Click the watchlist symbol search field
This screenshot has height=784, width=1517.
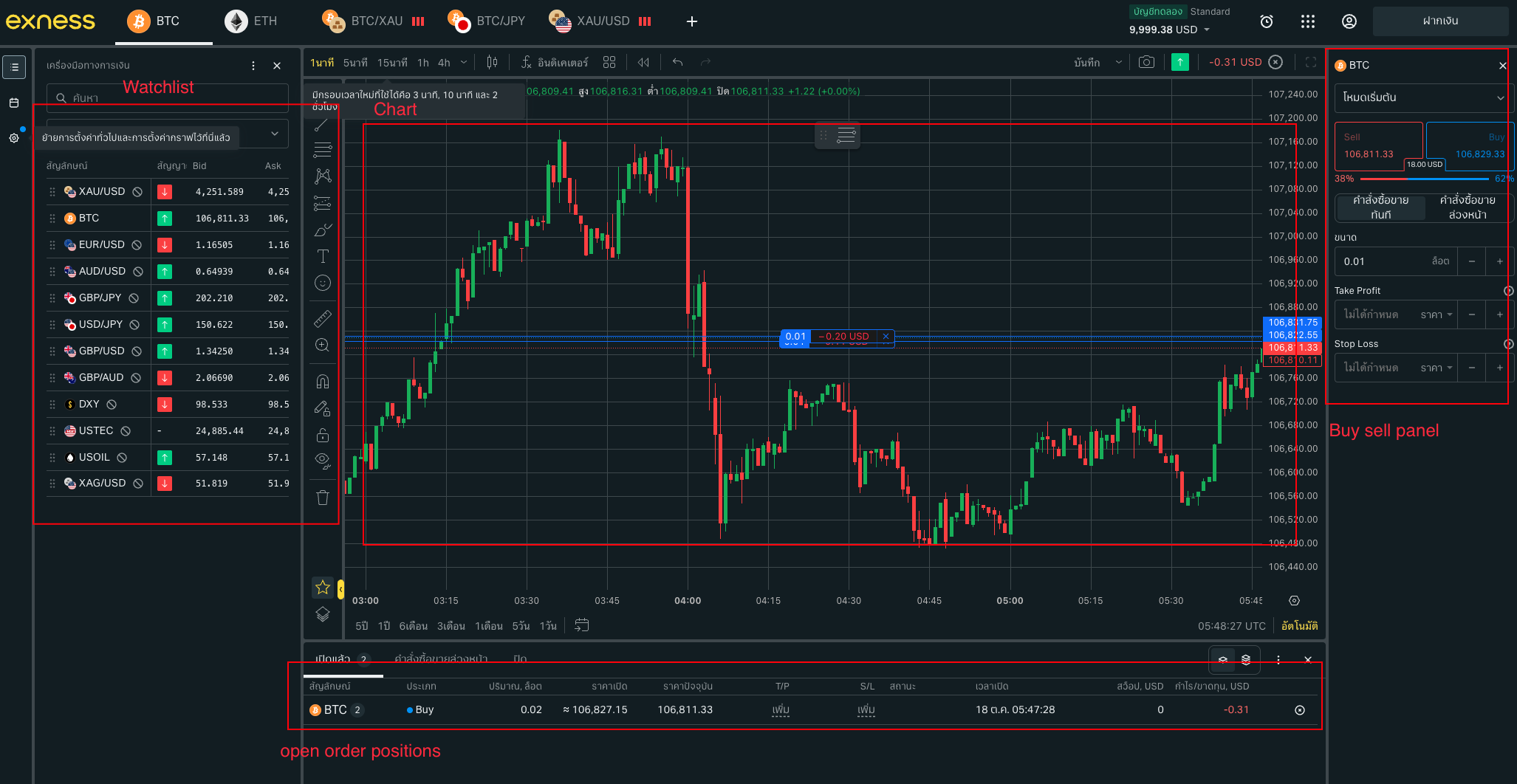[168, 97]
